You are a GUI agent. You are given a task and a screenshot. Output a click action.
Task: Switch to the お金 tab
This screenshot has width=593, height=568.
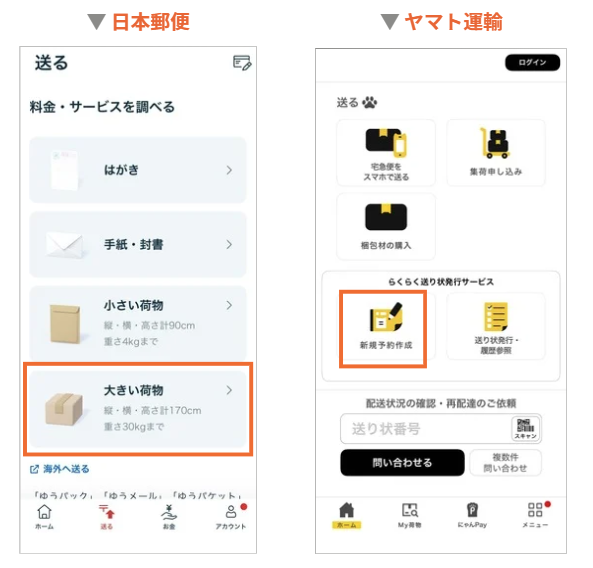[x=169, y=517]
